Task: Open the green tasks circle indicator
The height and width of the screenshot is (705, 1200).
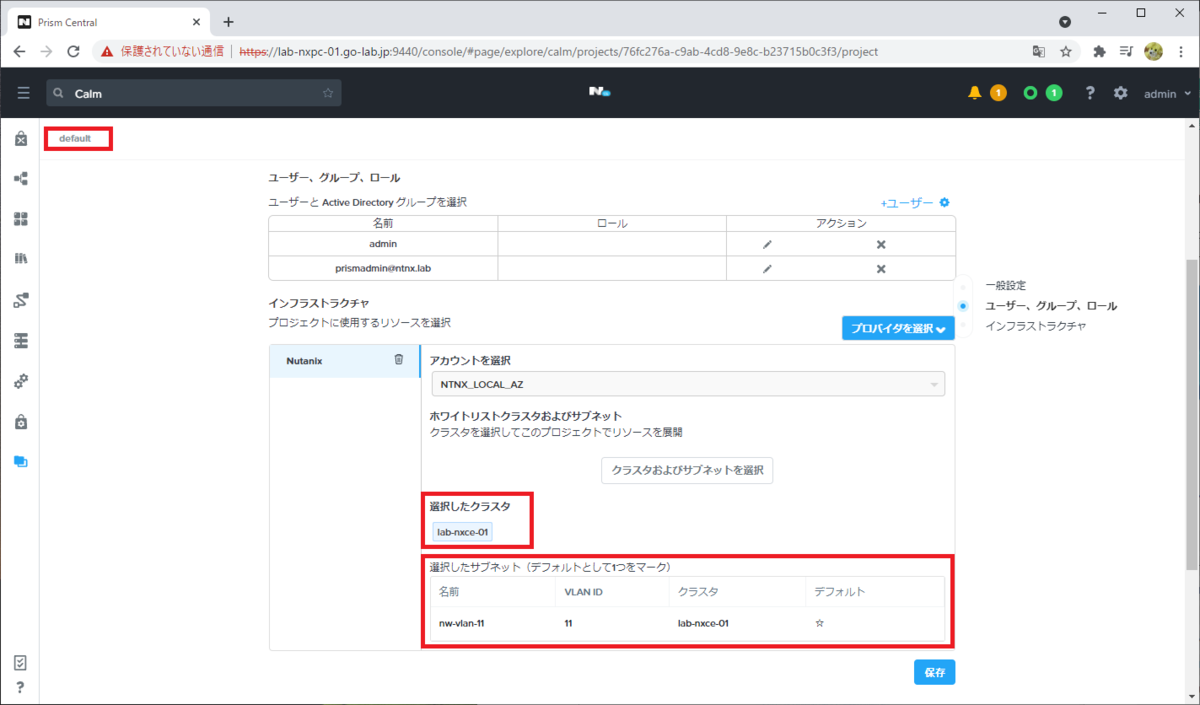Action: 1030,93
